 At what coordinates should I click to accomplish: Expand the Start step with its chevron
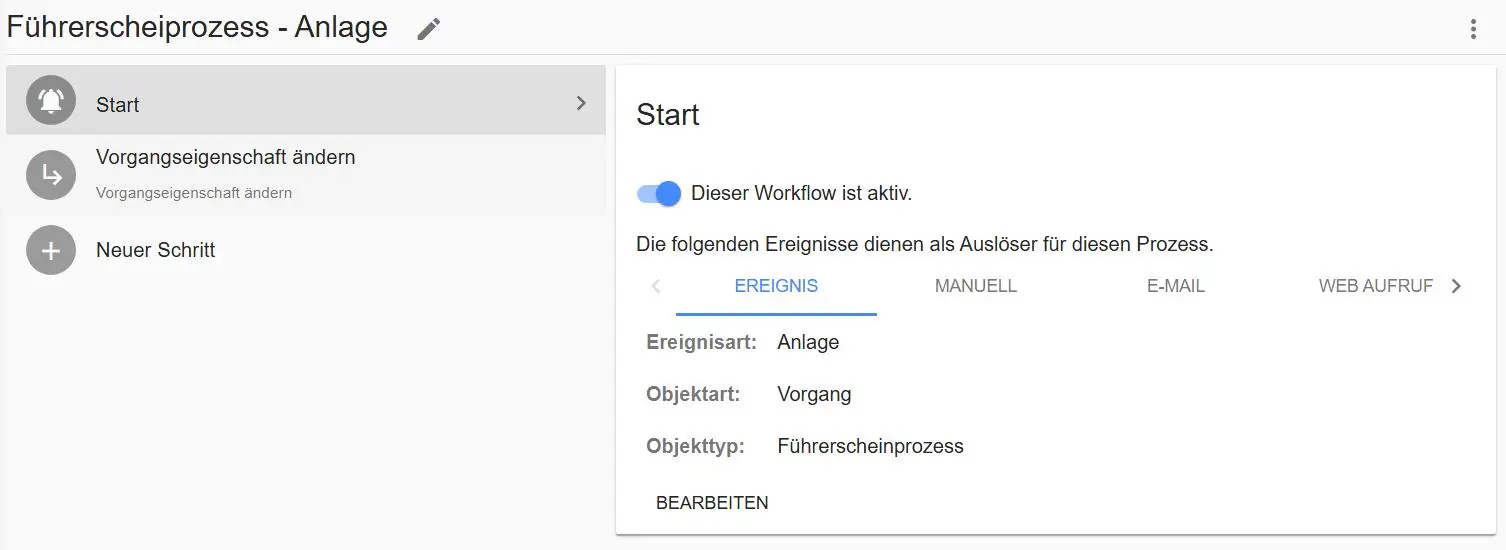pyautogui.click(x=581, y=103)
